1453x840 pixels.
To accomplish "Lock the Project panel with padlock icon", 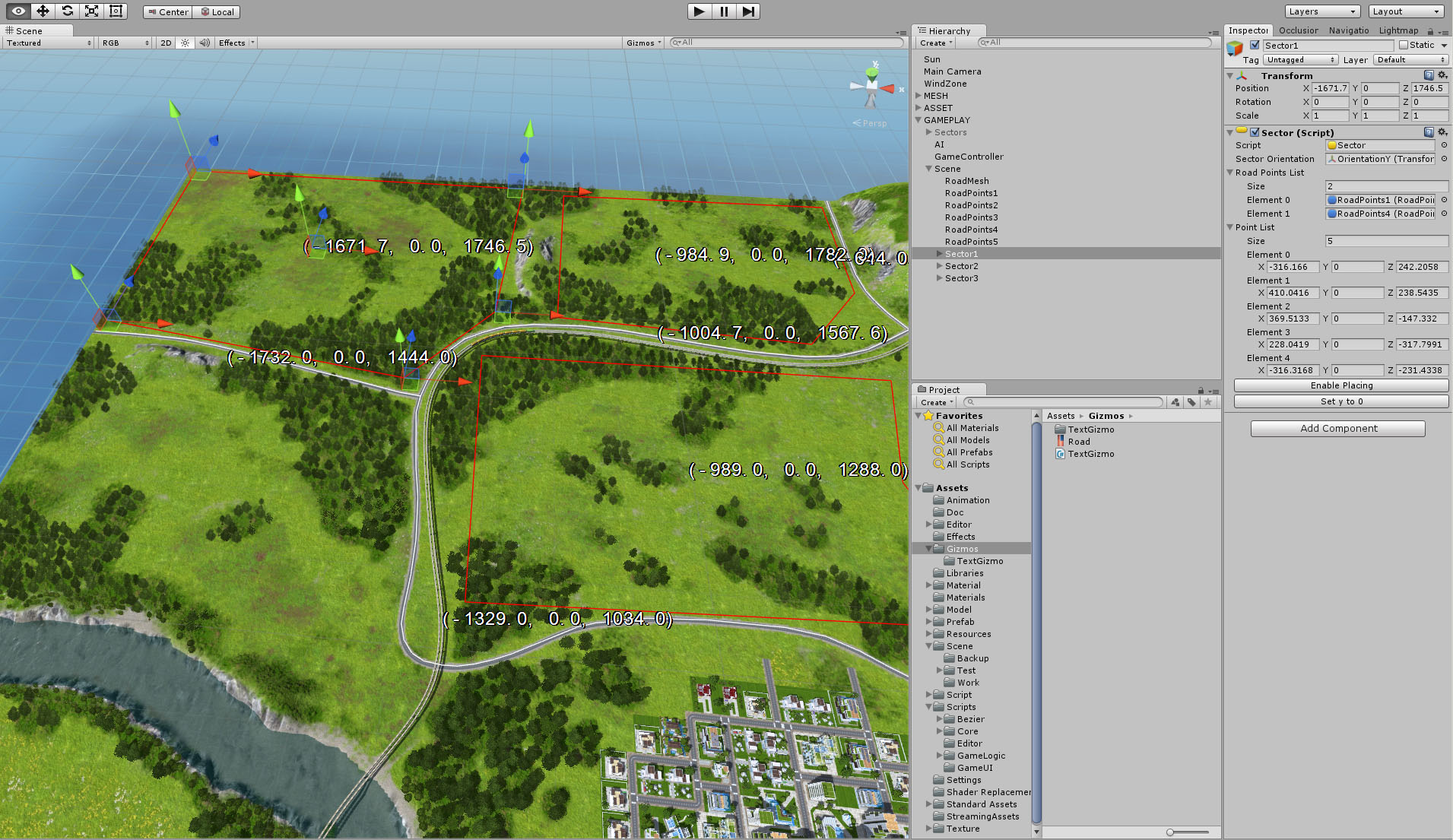I will 1201,390.
